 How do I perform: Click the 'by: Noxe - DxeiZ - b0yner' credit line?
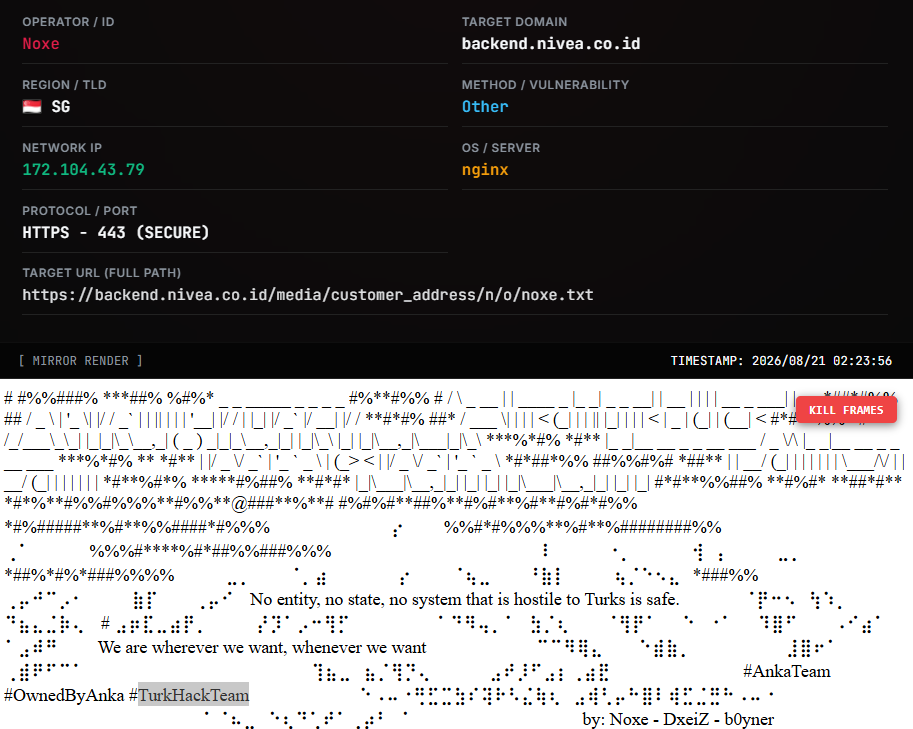[678, 719]
